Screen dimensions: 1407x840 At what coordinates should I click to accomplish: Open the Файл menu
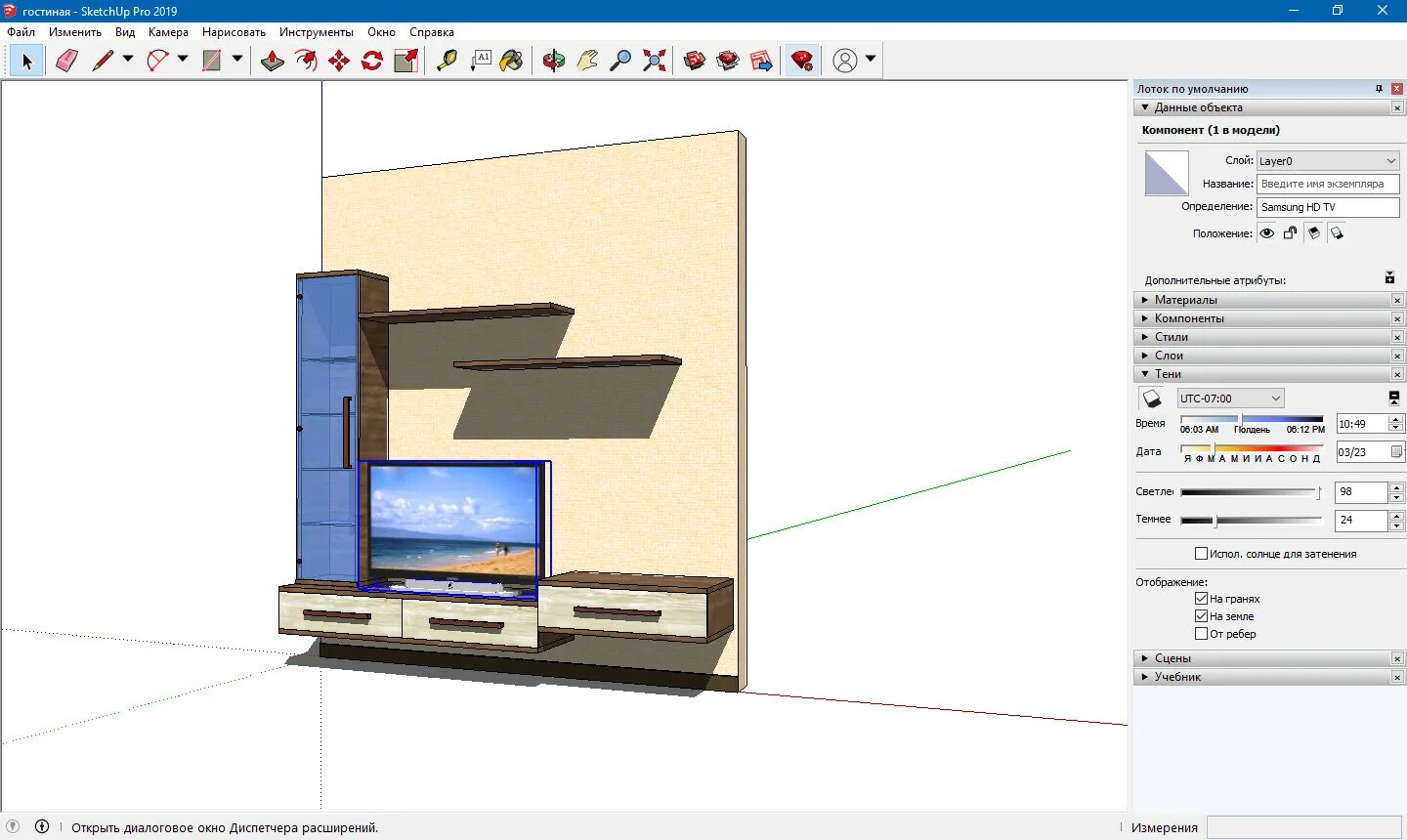coord(21,32)
